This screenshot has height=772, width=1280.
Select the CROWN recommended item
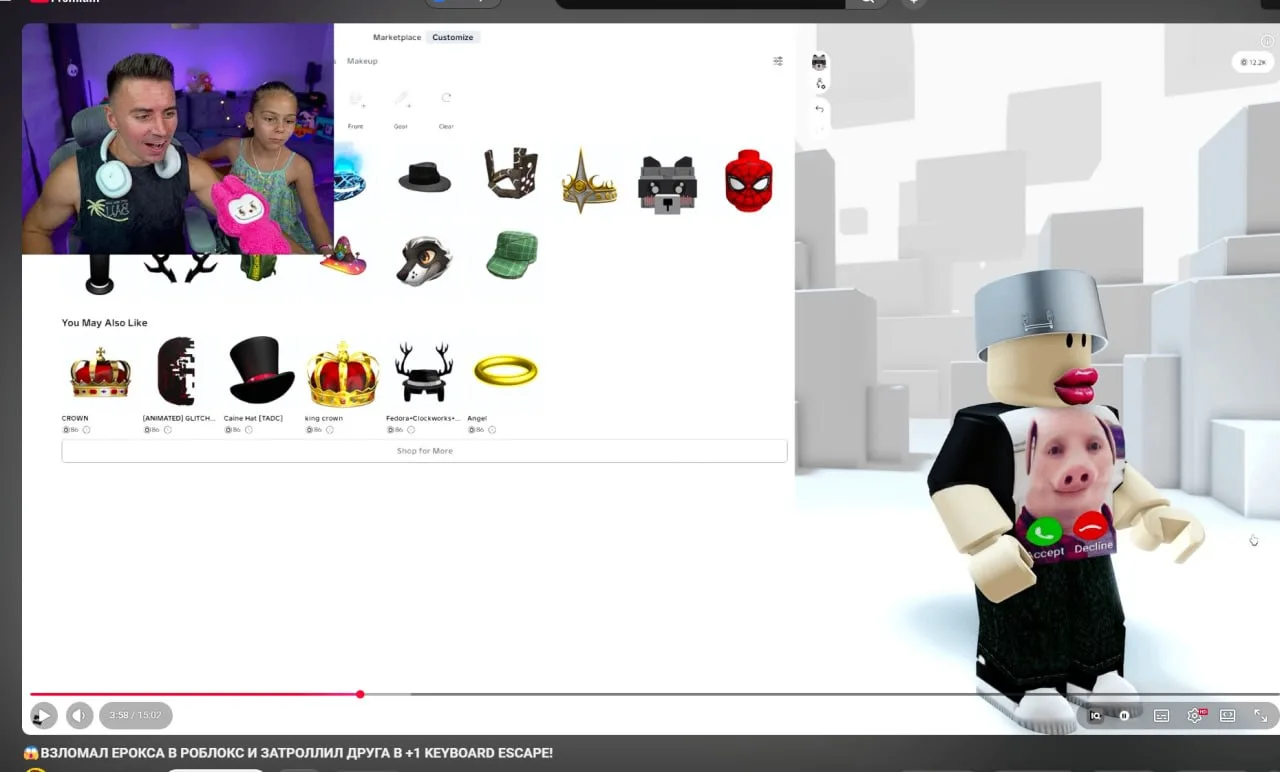(x=100, y=373)
